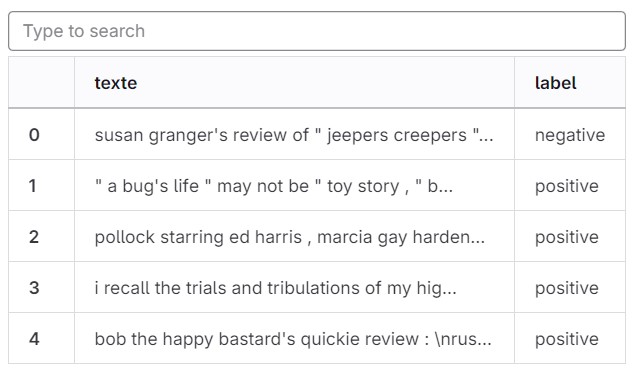Click the 'negative' label in row 0
638x377 pixels.
pos(570,135)
